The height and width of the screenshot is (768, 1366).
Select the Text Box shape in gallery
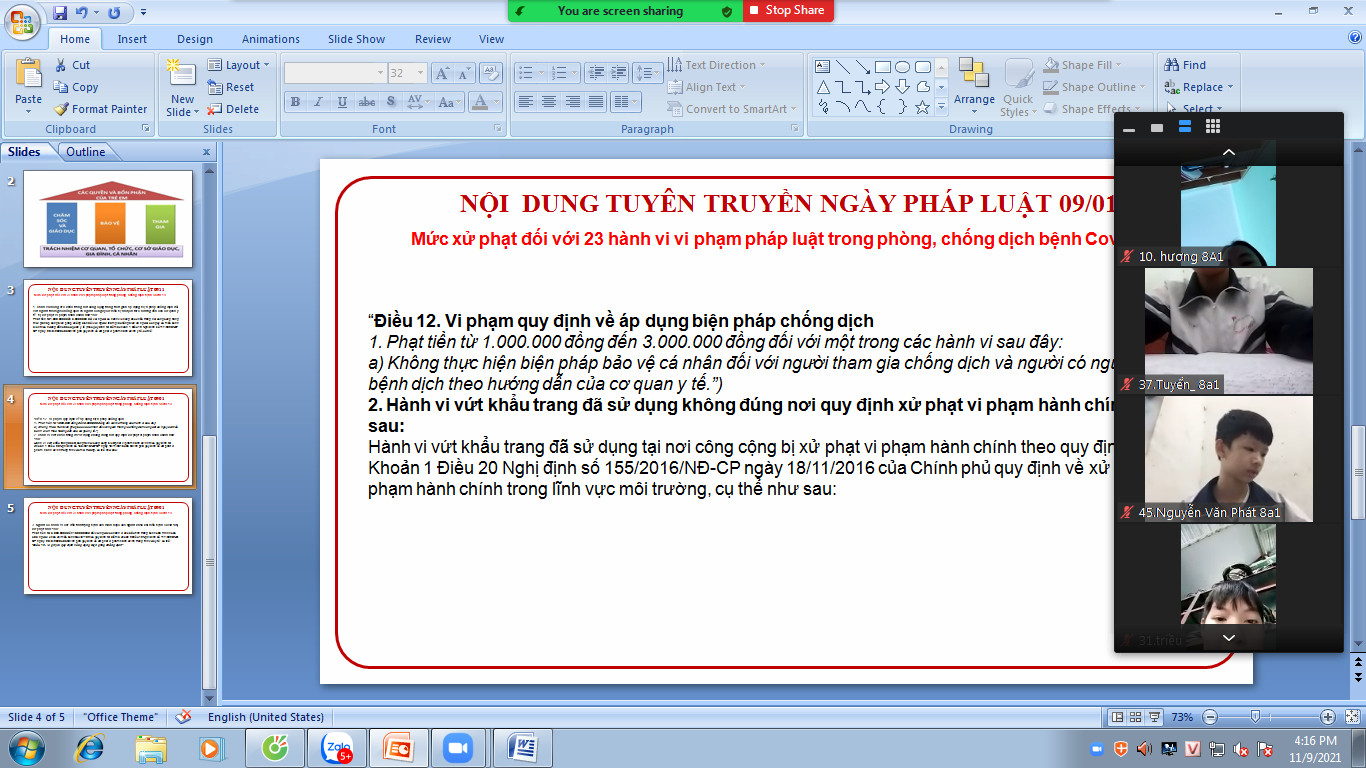tap(823, 67)
